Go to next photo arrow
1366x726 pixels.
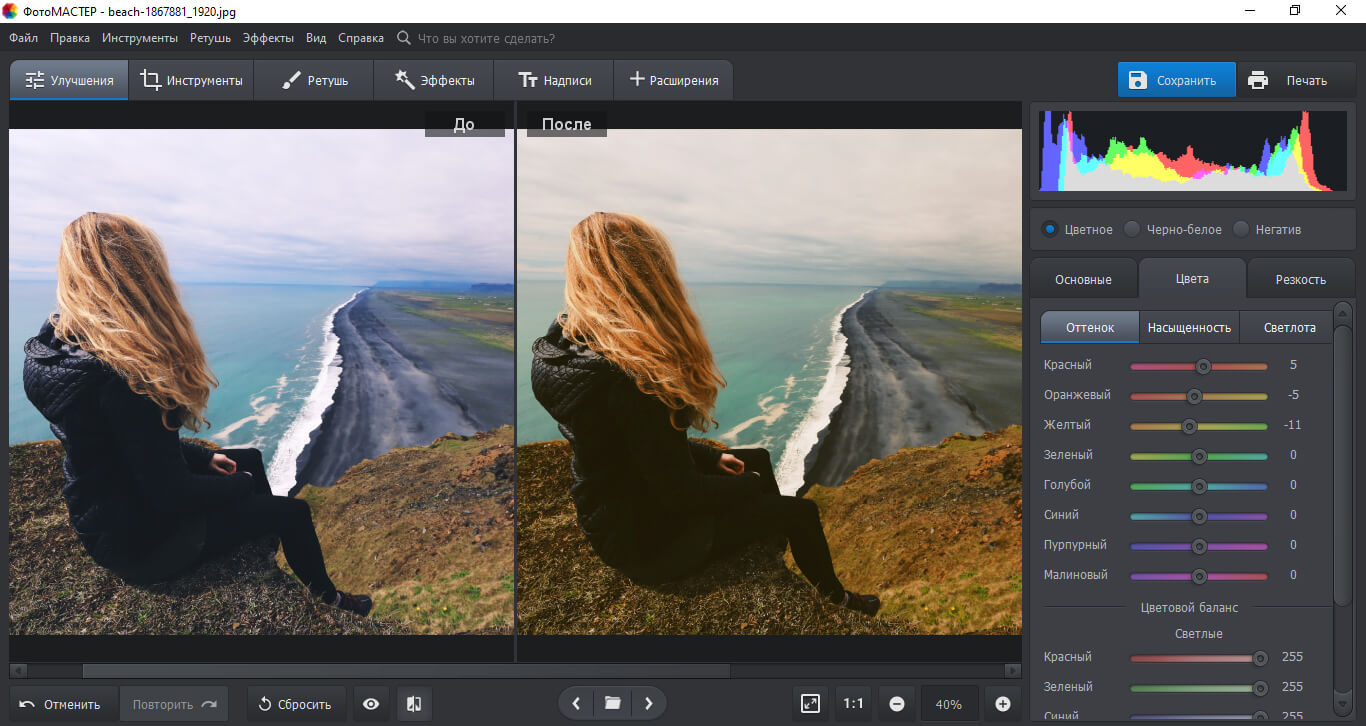tap(649, 704)
